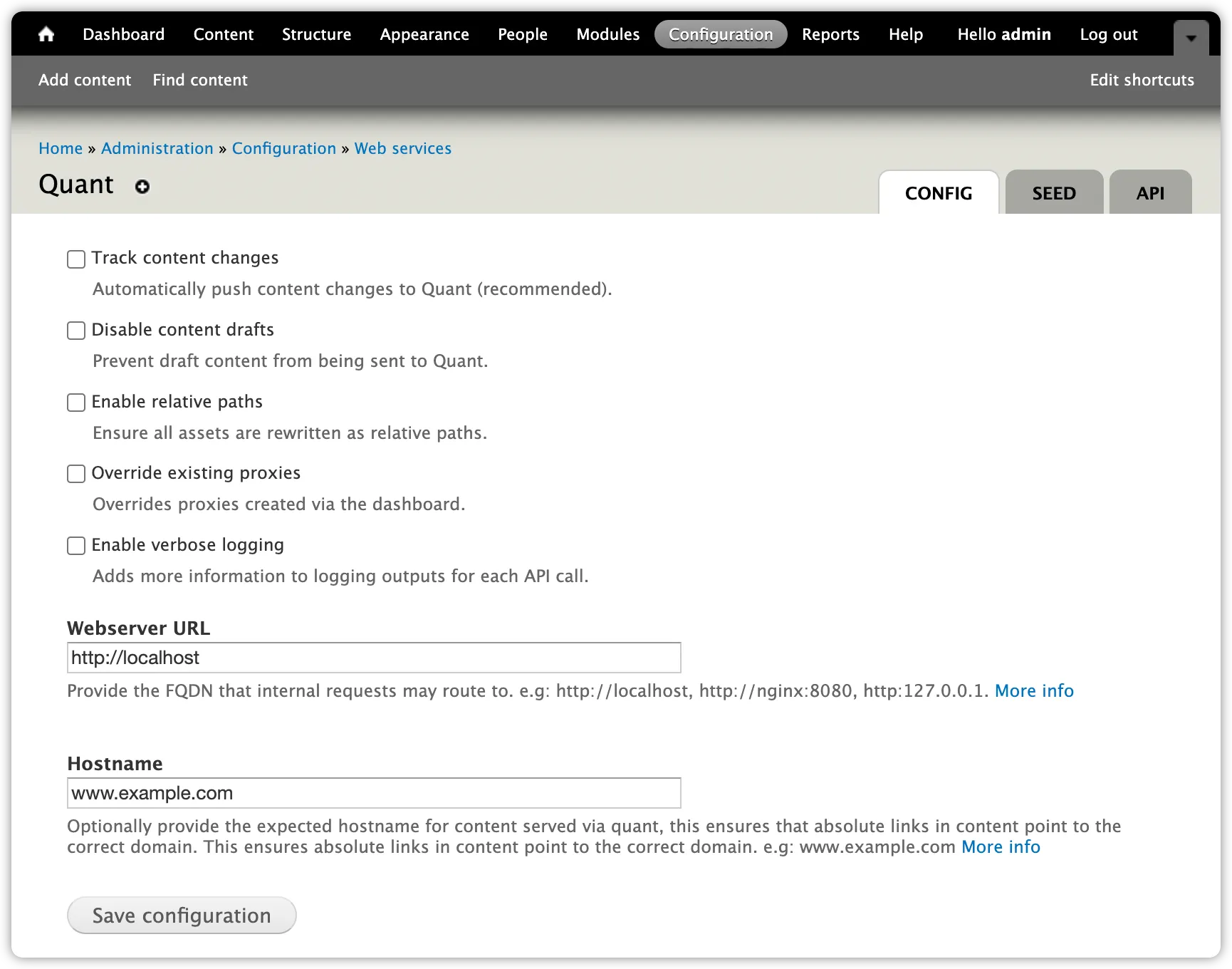Enable Track content changes
This screenshot has width=1232, height=969.
point(75,259)
